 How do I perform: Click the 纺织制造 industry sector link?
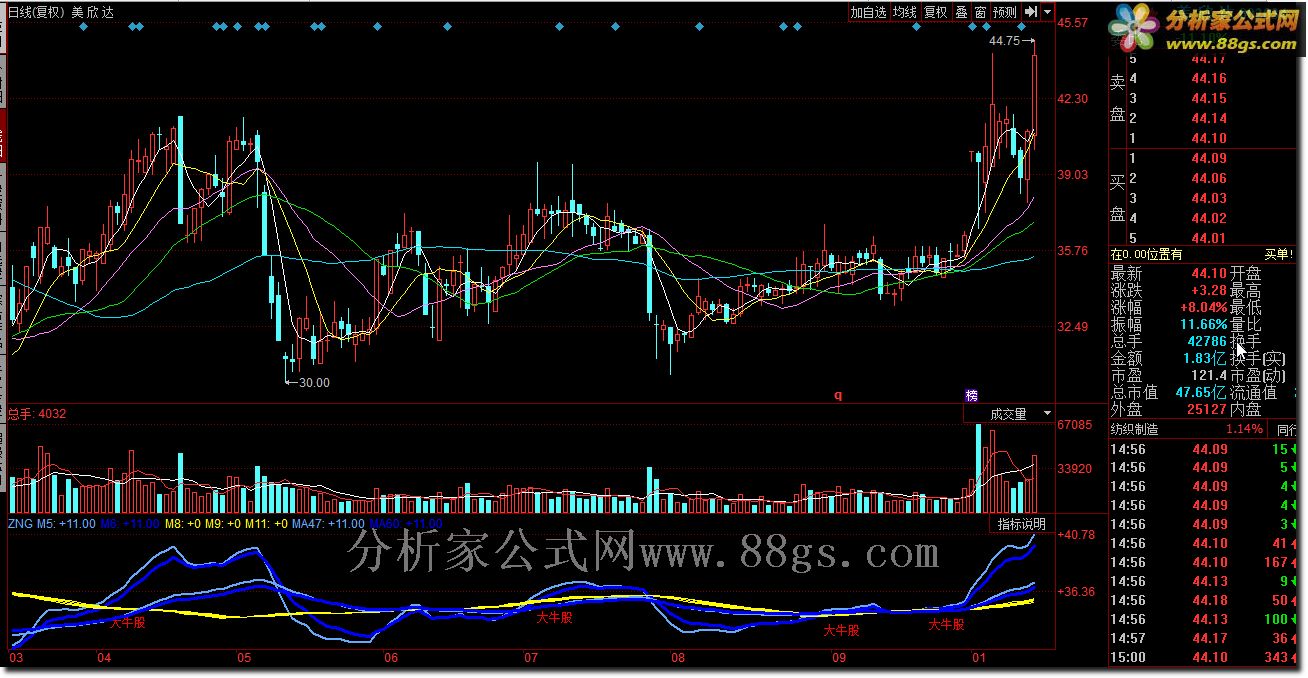(1135, 429)
